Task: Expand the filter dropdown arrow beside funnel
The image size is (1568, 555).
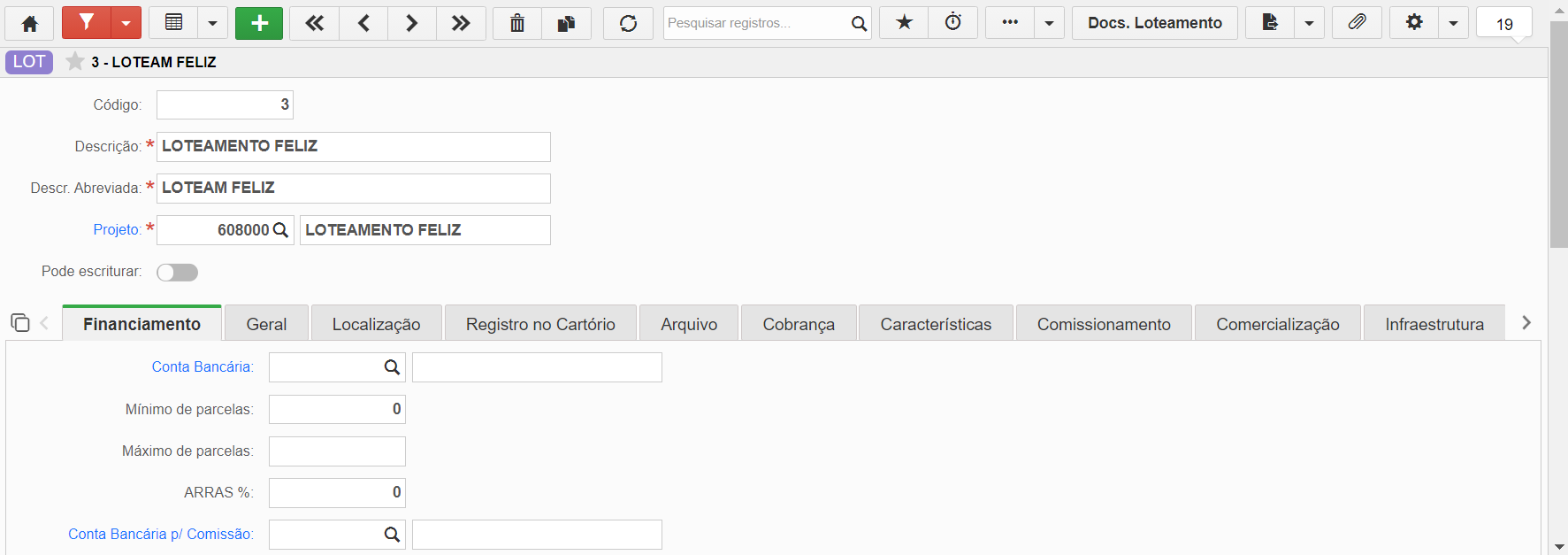Action: pos(126,23)
